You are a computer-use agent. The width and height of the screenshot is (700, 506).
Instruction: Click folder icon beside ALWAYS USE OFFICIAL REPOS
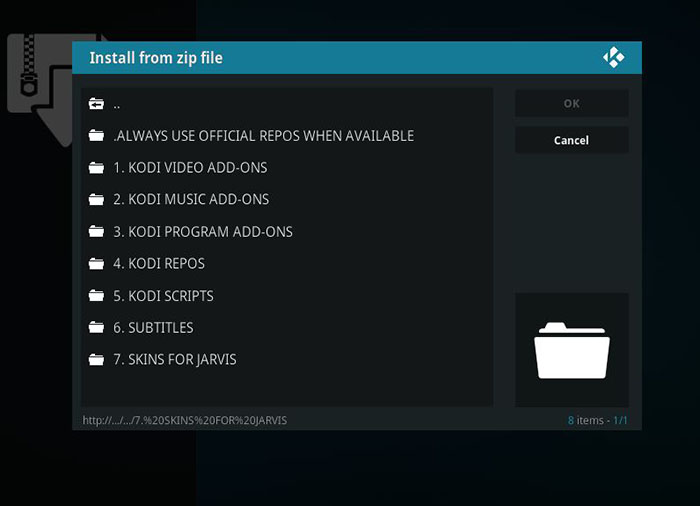click(96, 135)
